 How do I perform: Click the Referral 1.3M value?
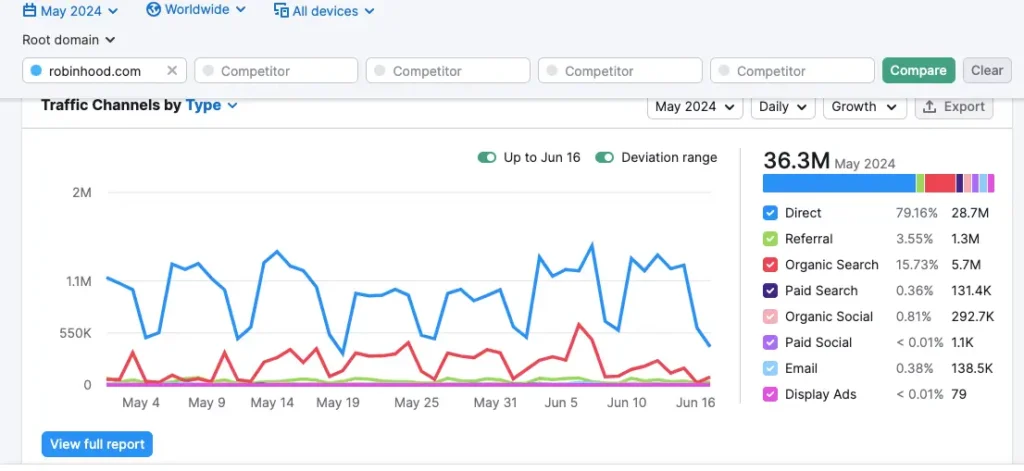point(965,239)
